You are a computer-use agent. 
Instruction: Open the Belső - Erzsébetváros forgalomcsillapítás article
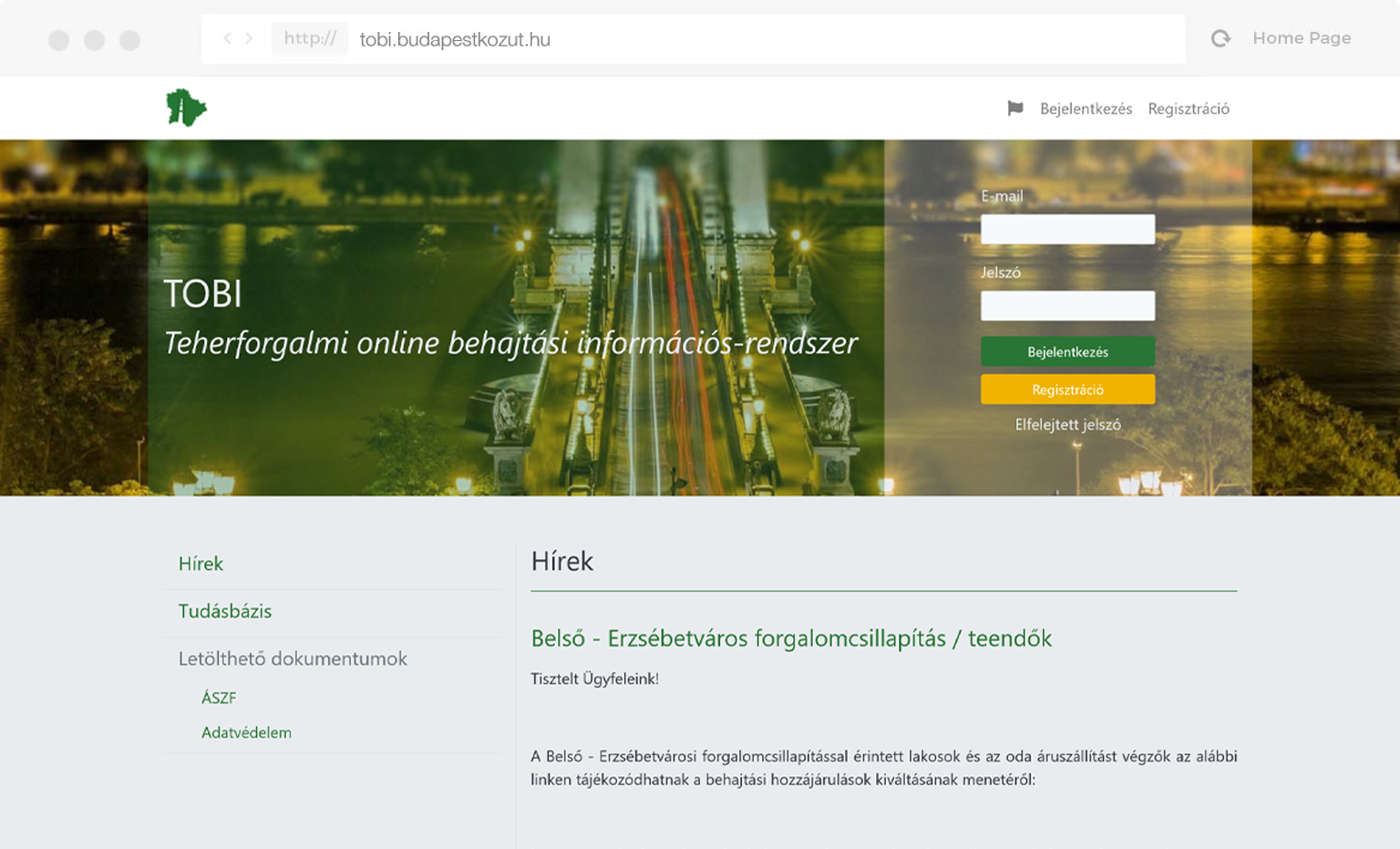(x=791, y=638)
